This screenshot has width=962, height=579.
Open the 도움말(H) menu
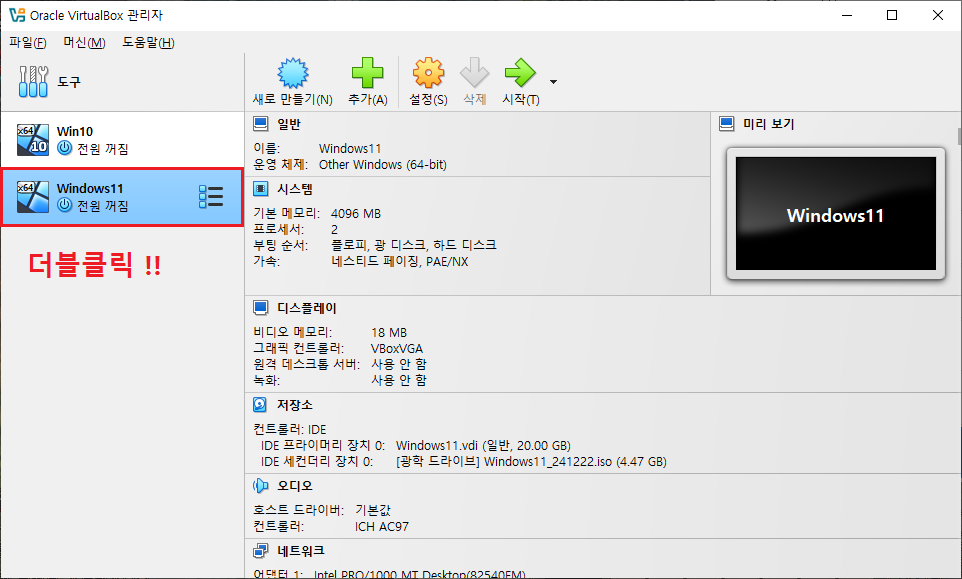point(148,42)
